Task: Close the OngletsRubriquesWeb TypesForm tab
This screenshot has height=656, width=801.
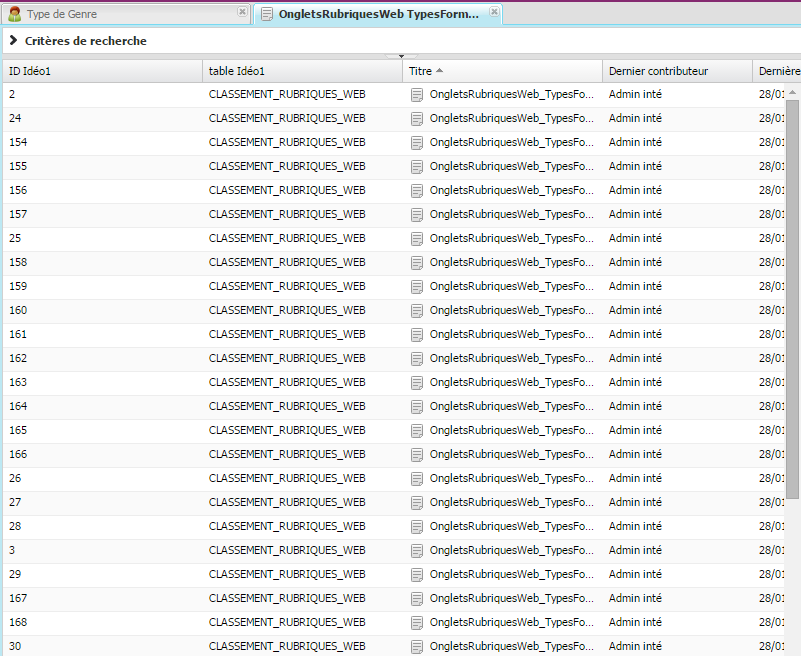Action: pyautogui.click(x=494, y=12)
